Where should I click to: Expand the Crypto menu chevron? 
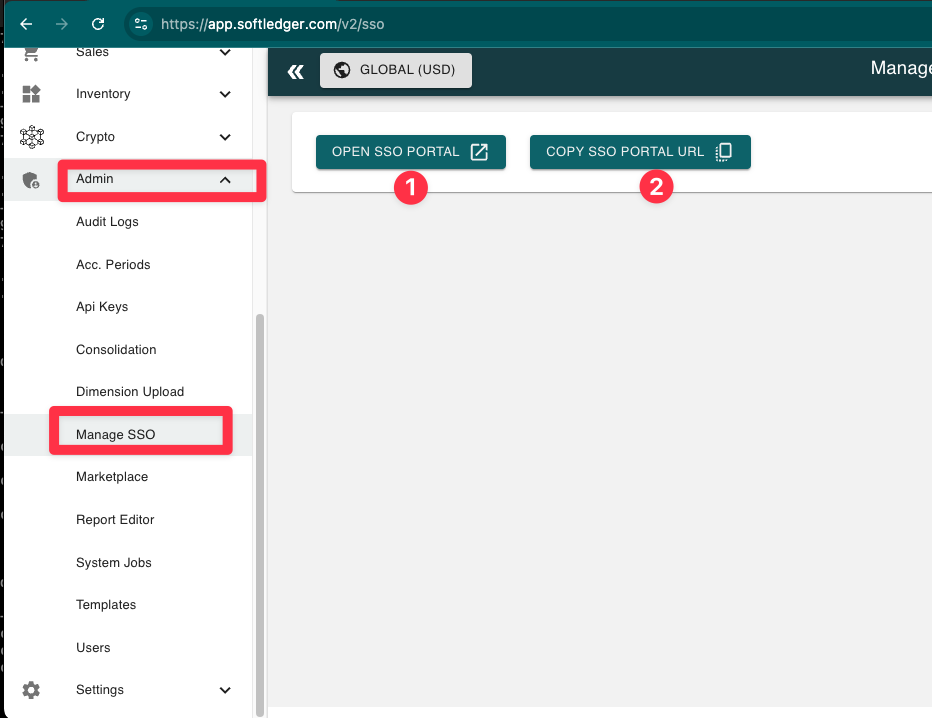225,137
